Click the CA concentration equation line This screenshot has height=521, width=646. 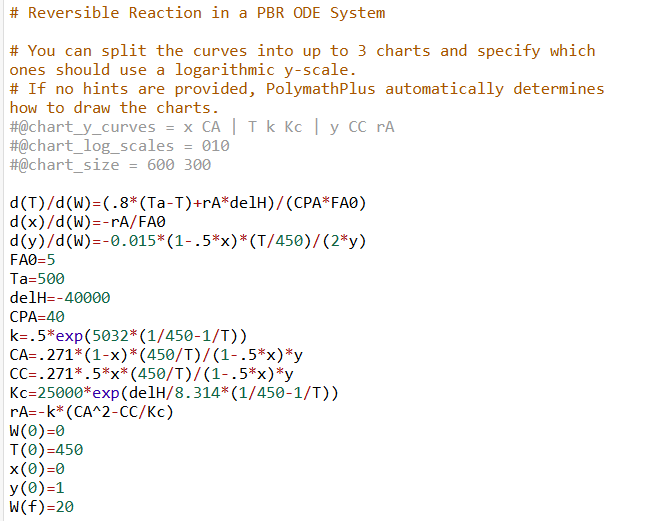[x=156, y=355]
